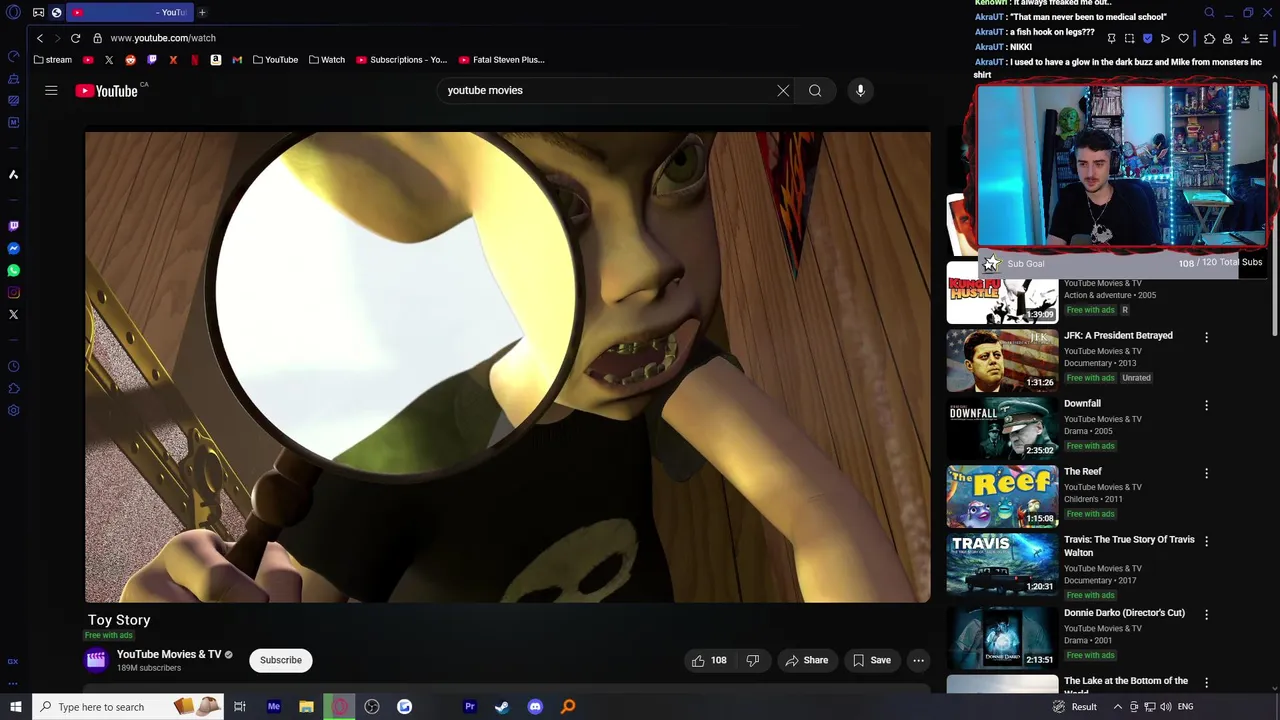Save video to a playlist
Screen dimensions: 1280x720
(x=871, y=660)
